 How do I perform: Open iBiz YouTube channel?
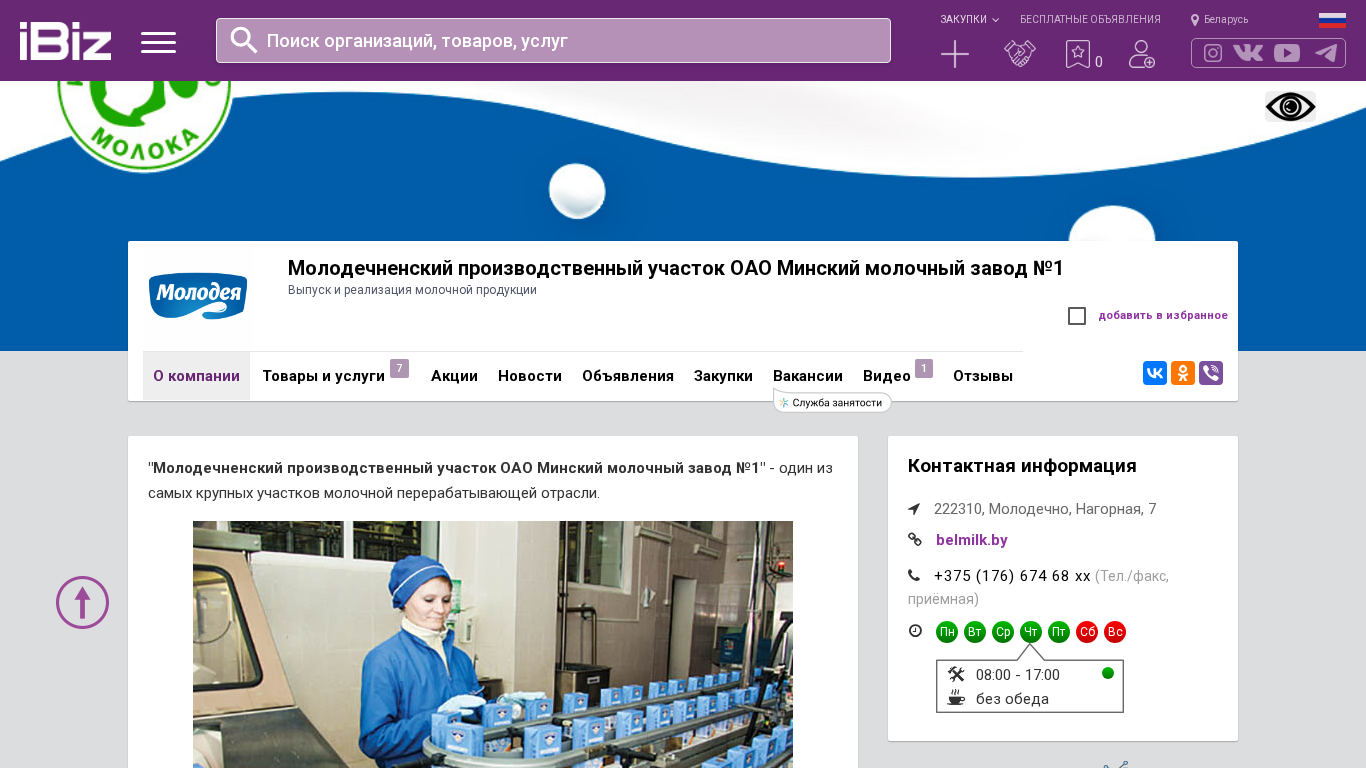pos(1287,53)
